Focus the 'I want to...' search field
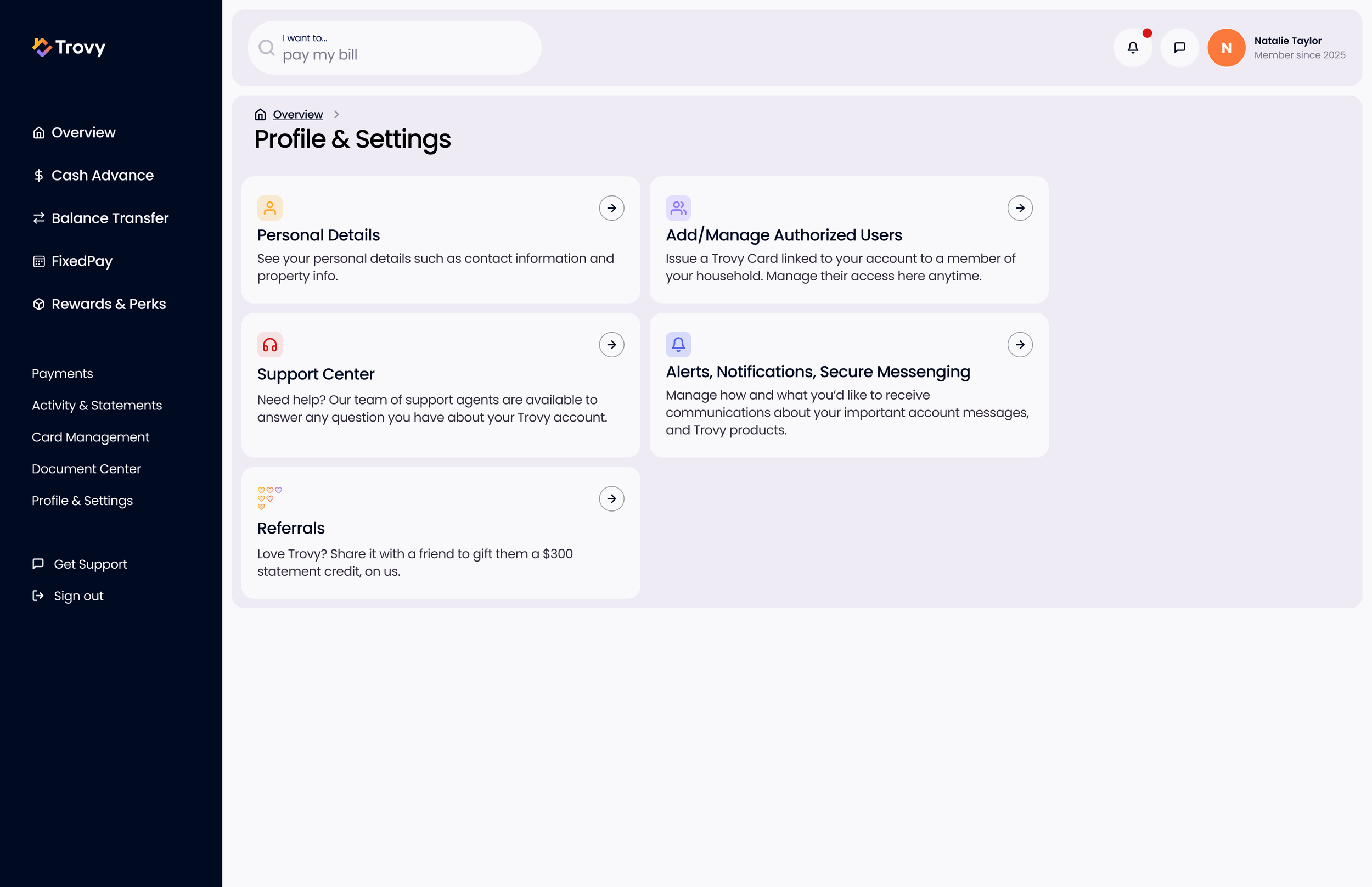 [395, 48]
